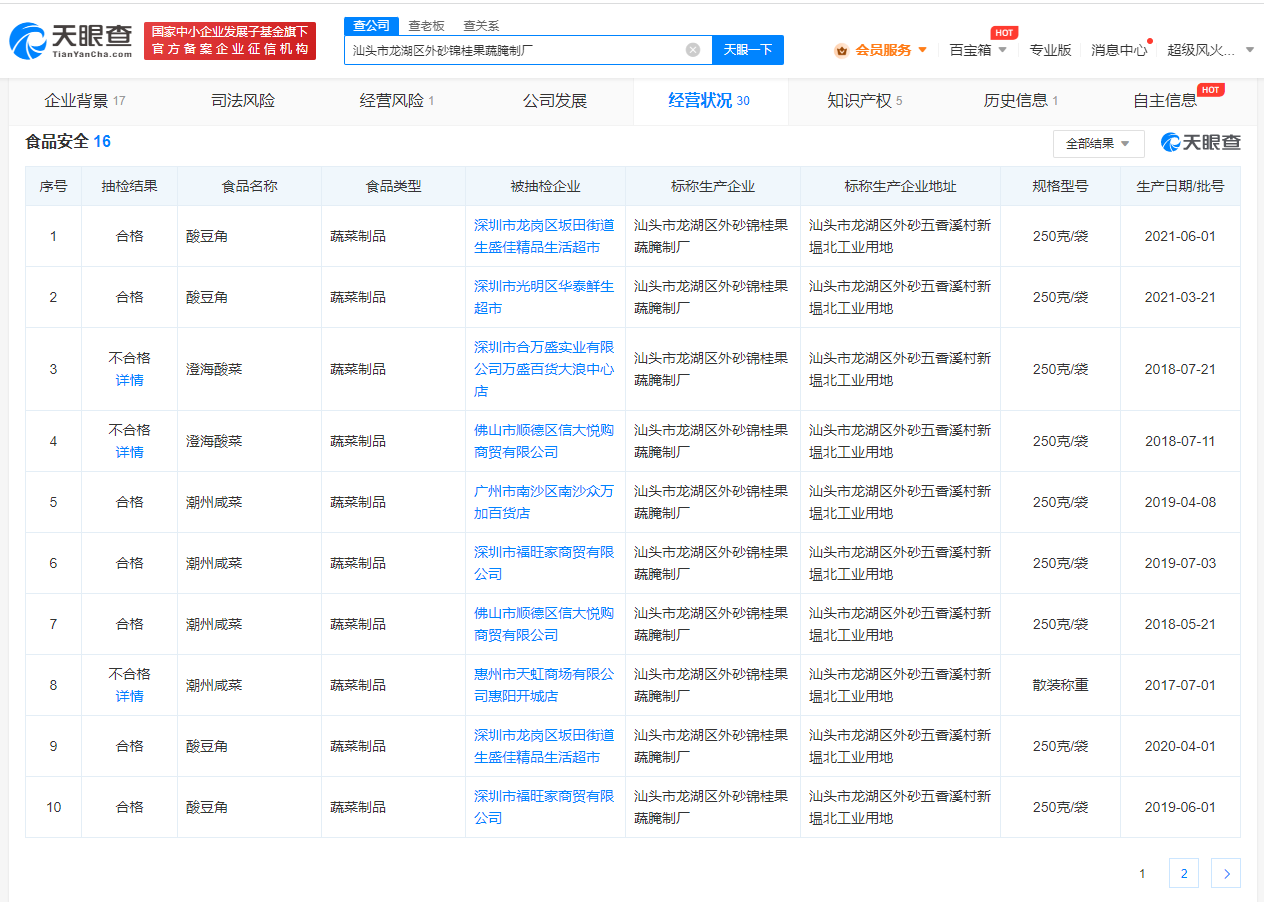Screen dimensions: 1264x902
Task: Open 深圳市光明区华泰鲜生超市 link
Action: [x=544, y=297]
